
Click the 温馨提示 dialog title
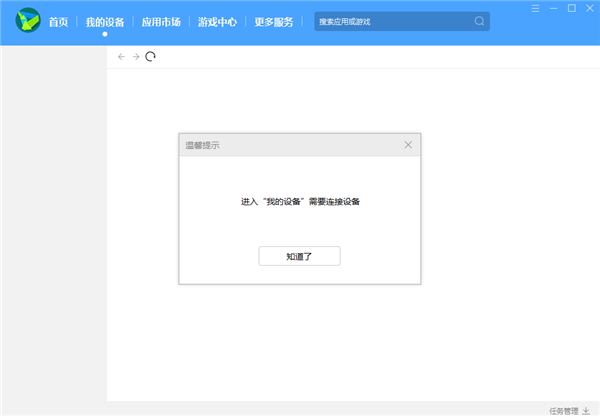202,145
